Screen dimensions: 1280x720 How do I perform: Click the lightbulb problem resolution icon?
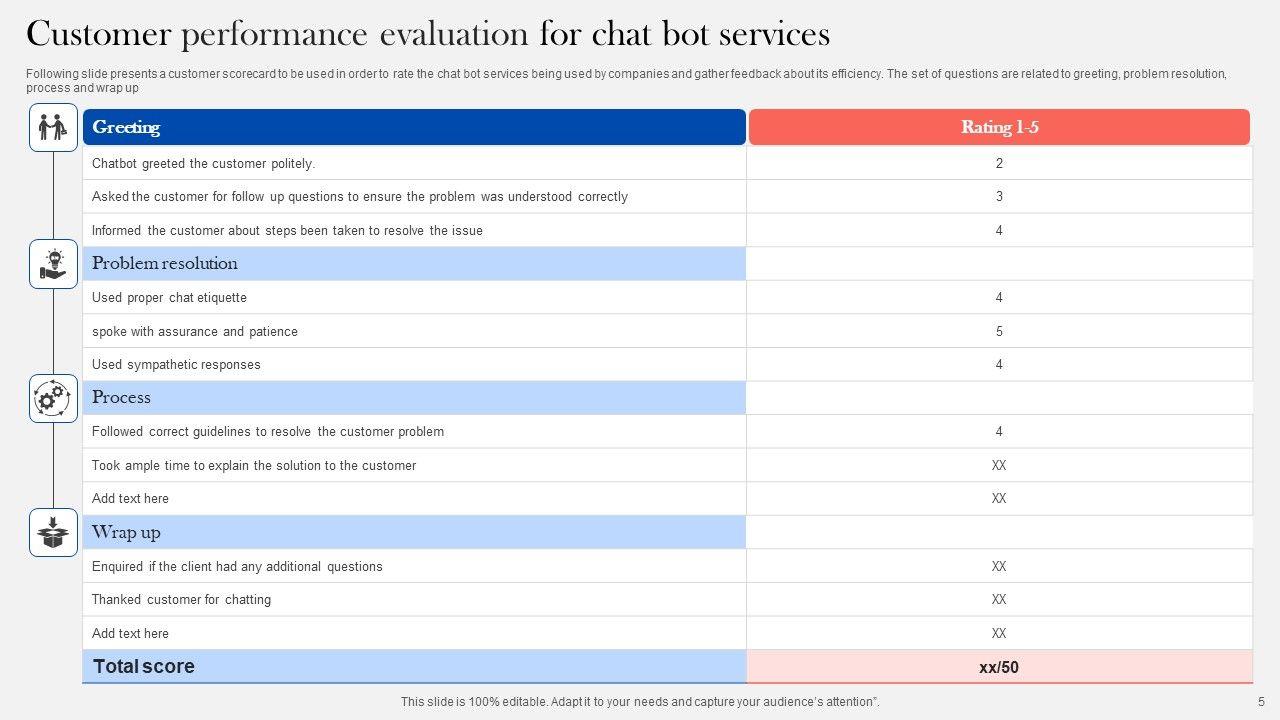(53, 264)
